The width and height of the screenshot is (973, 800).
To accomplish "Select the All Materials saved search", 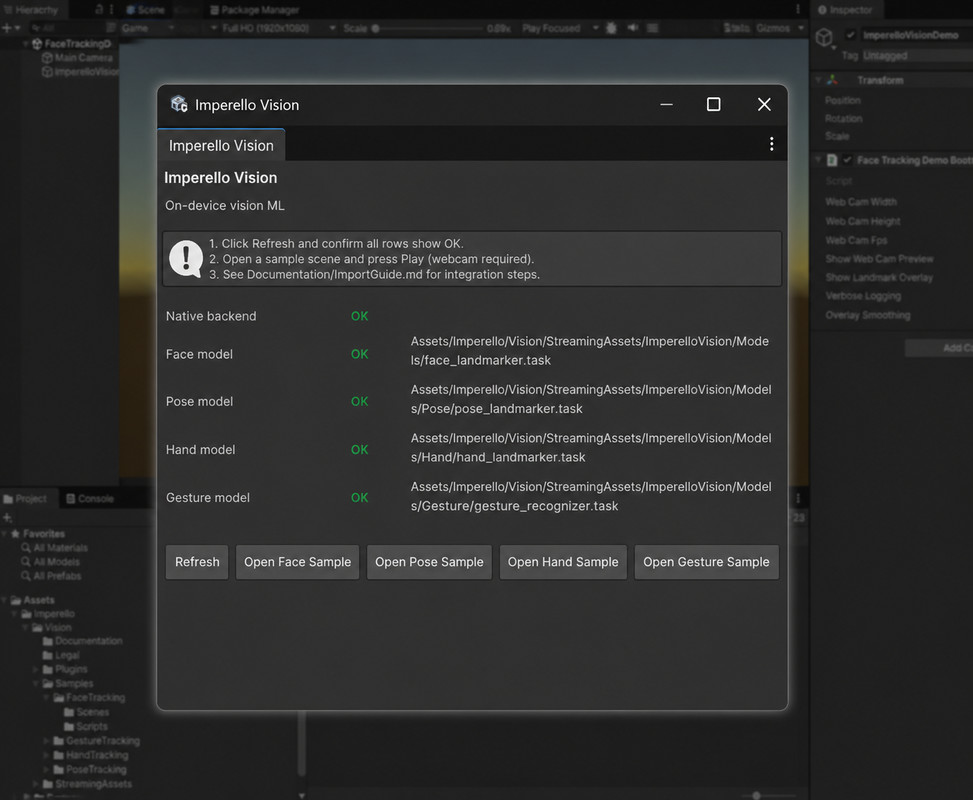I will click(55, 548).
